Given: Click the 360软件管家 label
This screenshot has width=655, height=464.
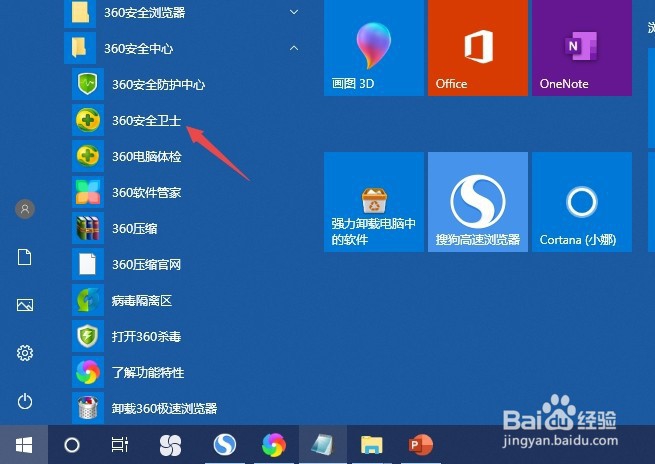Looking at the screenshot, I should click(147, 193).
